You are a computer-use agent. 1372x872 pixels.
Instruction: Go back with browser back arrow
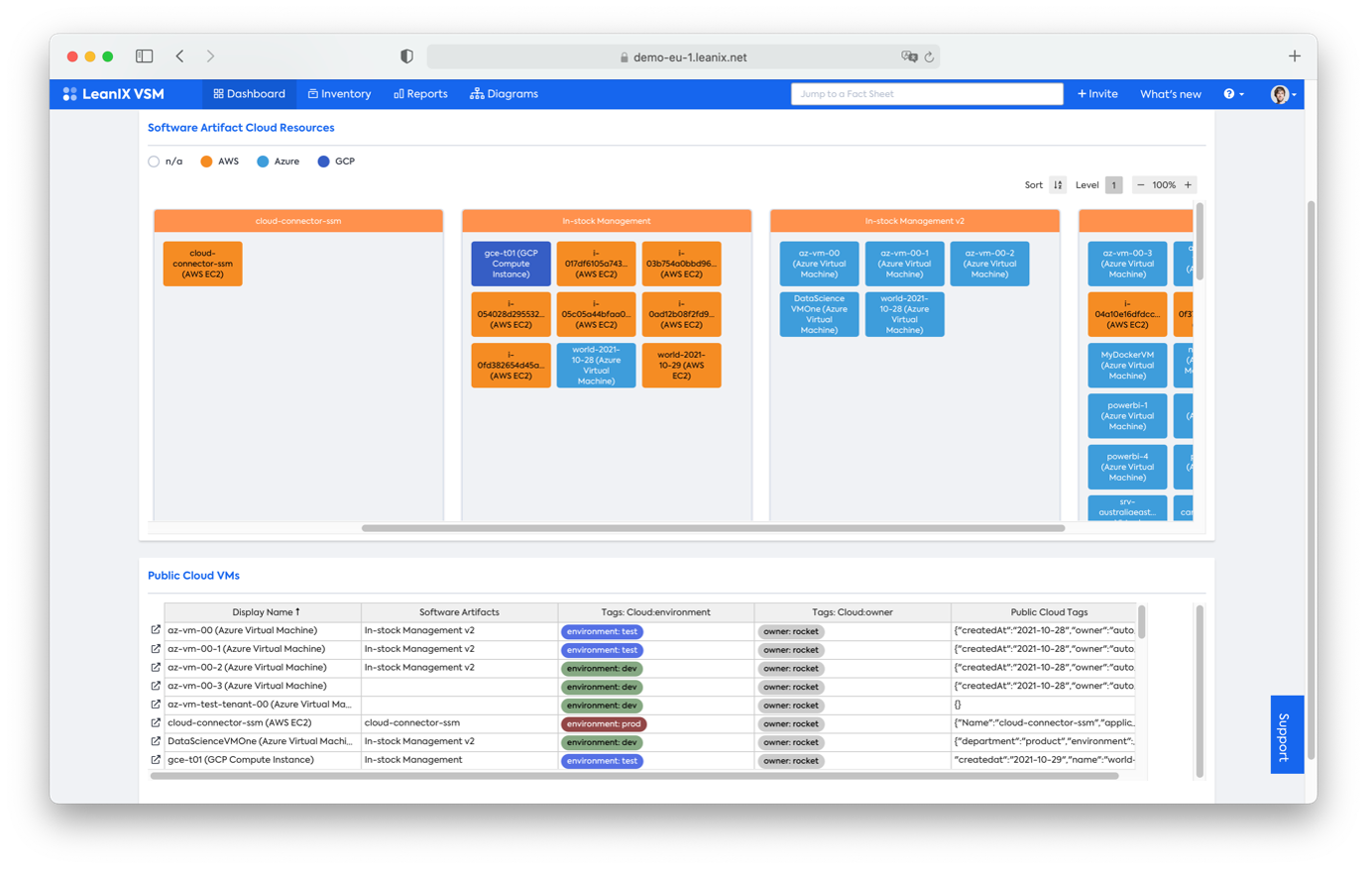pos(179,56)
